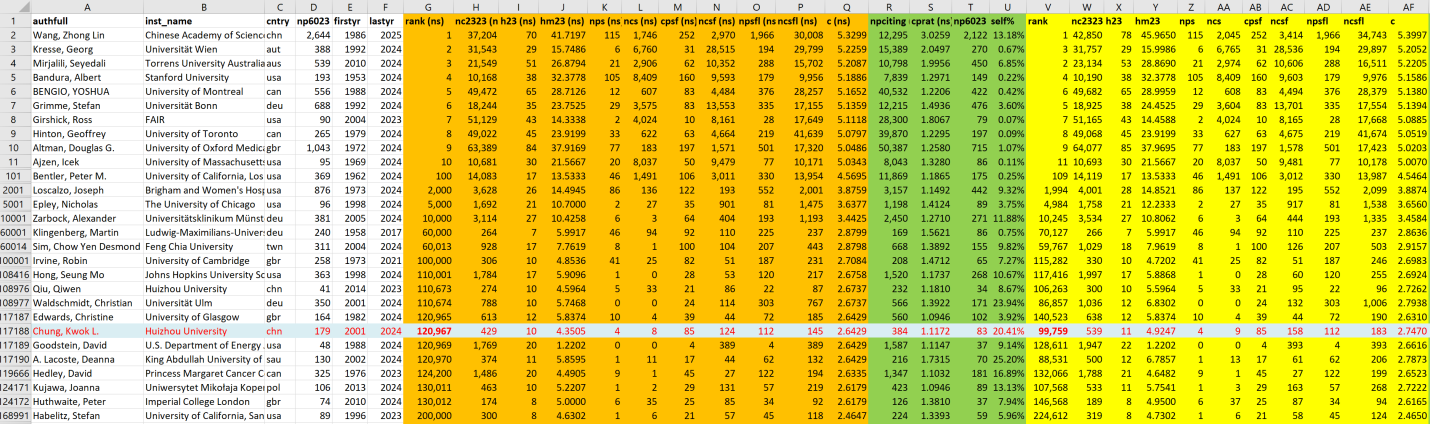Select row 1 header
1430x424 pixels.
point(13,20)
